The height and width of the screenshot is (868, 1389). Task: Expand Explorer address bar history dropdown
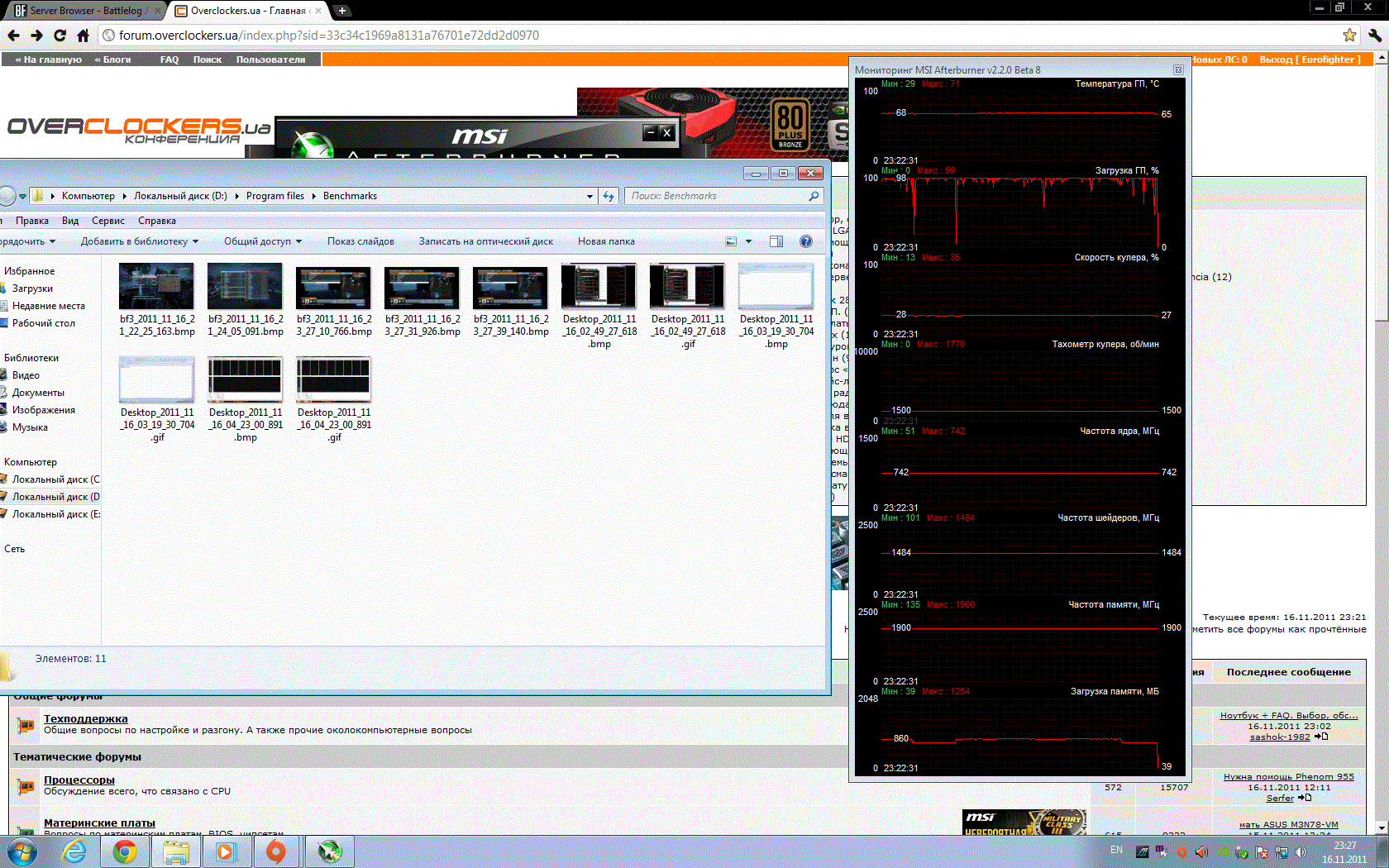[x=589, y=196]
